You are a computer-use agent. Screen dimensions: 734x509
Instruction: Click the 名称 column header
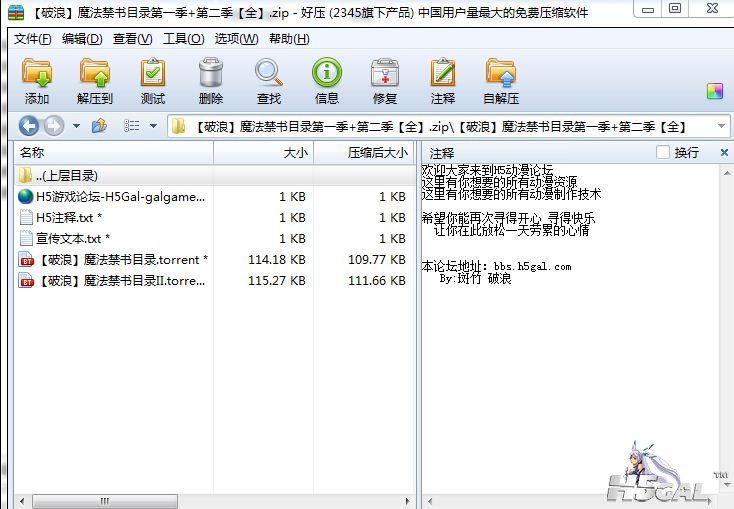(32, 153)
